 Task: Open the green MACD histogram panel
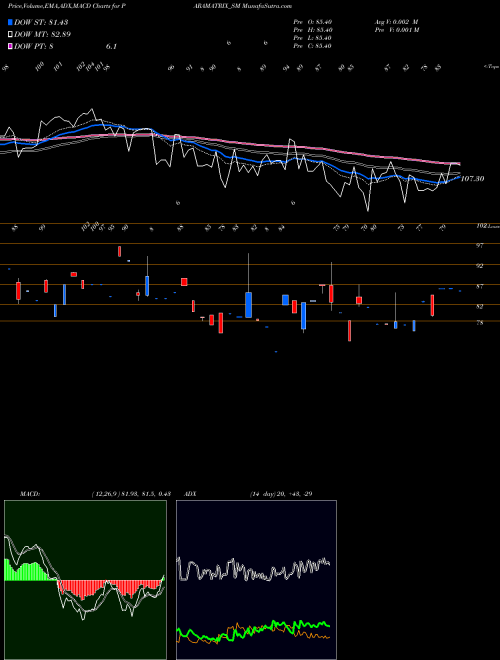click(x=85, y=580)
